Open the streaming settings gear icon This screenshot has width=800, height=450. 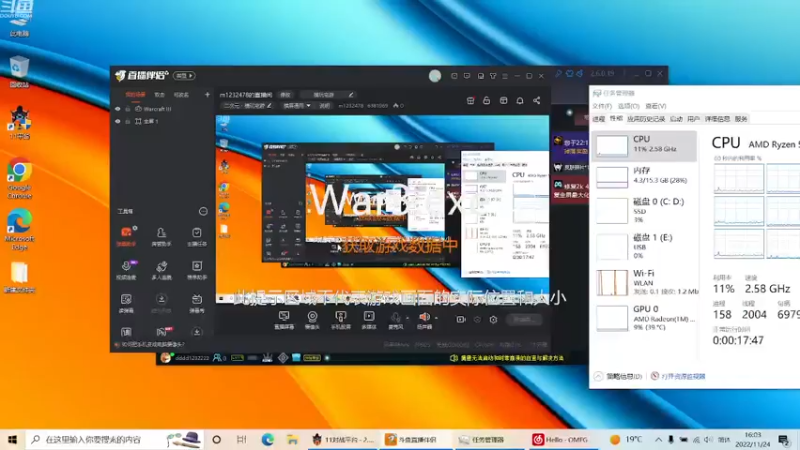pos(493,319)
